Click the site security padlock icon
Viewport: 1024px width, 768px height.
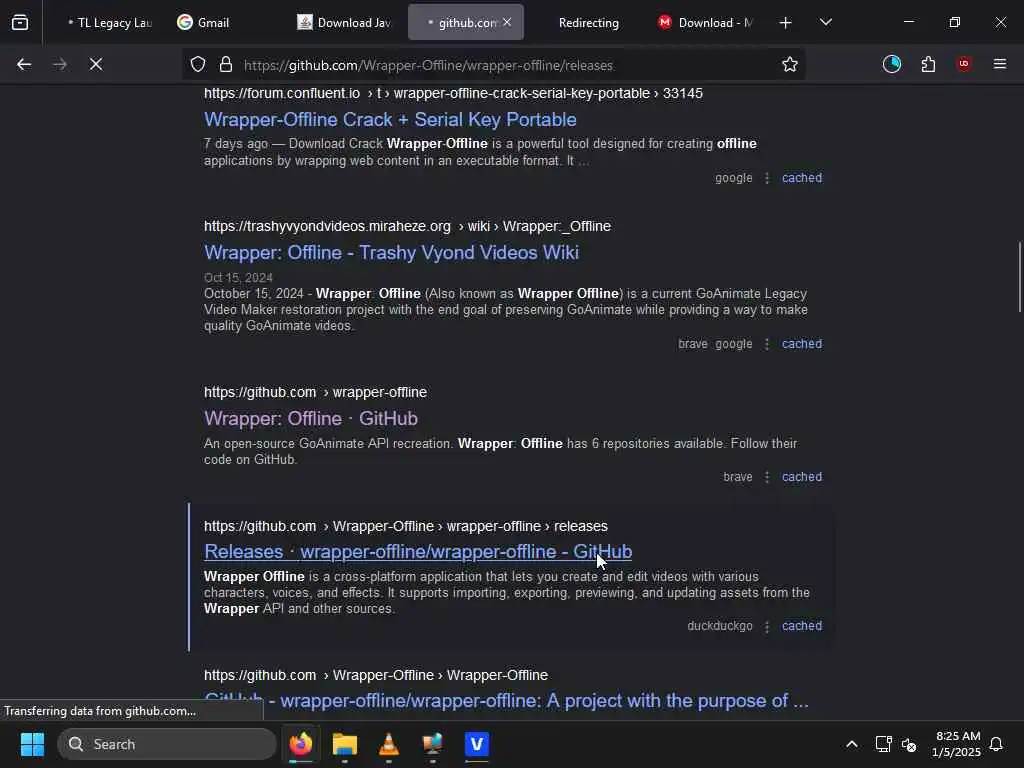coord(226,64)
